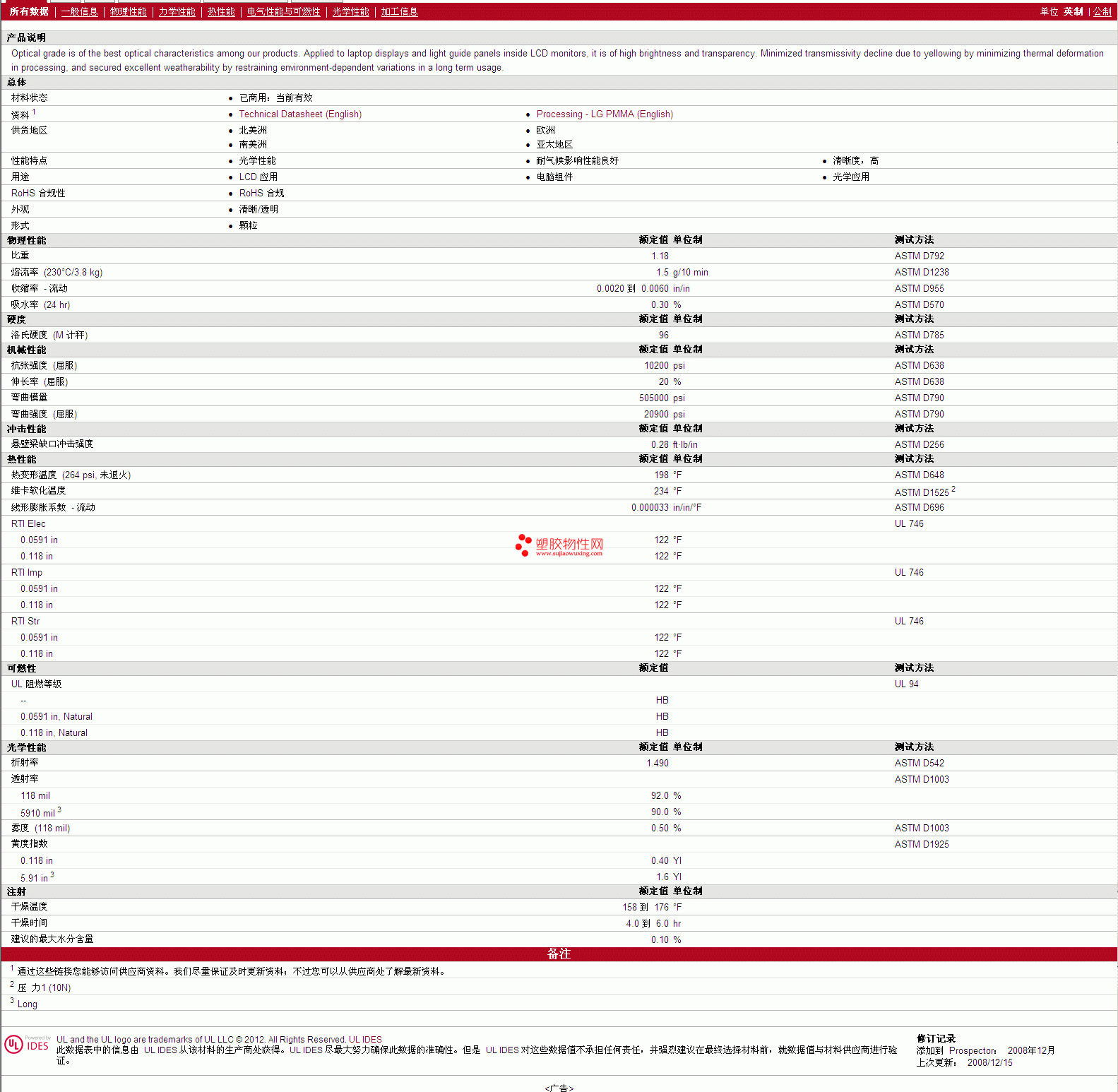Select ASTM D1925 test method text
Screen dimensions: 1118x1092
922,845
